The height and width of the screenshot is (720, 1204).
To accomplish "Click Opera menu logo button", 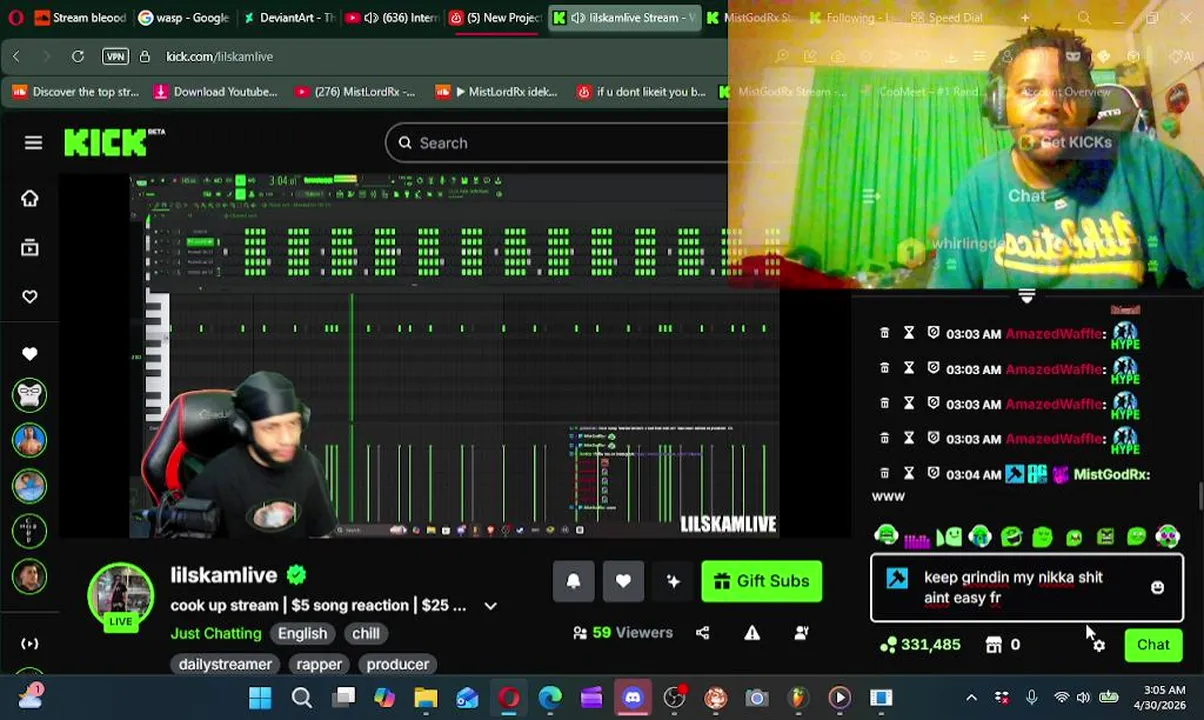I will coord(15,17).
